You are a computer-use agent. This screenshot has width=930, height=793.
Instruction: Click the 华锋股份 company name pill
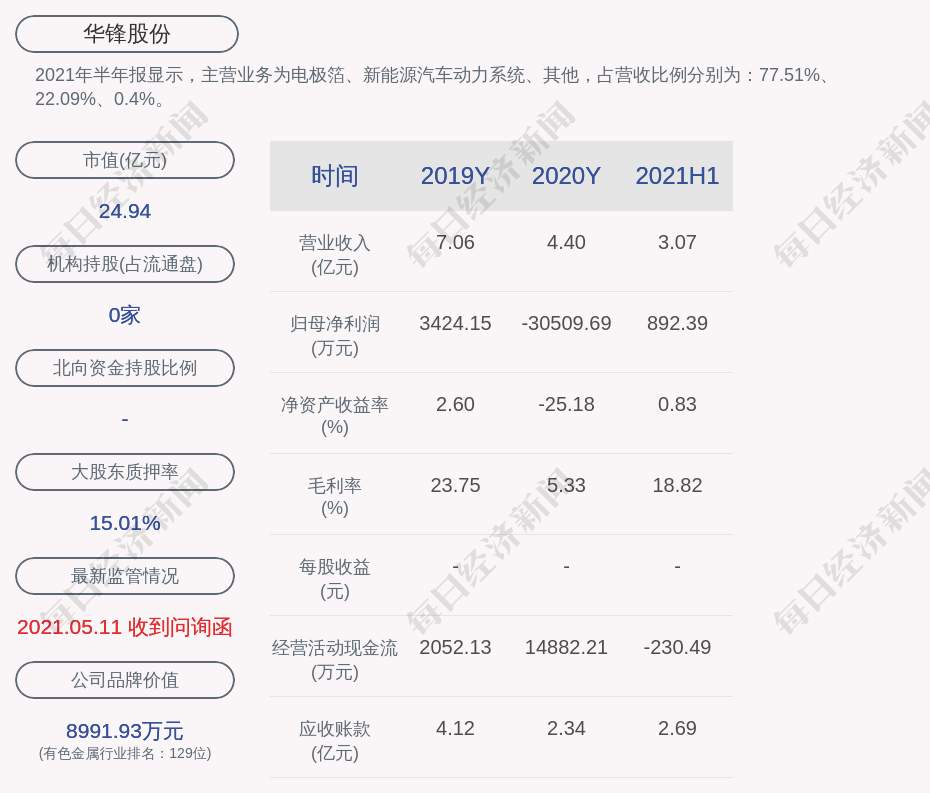pyautogui.click(x=127, y=34)
